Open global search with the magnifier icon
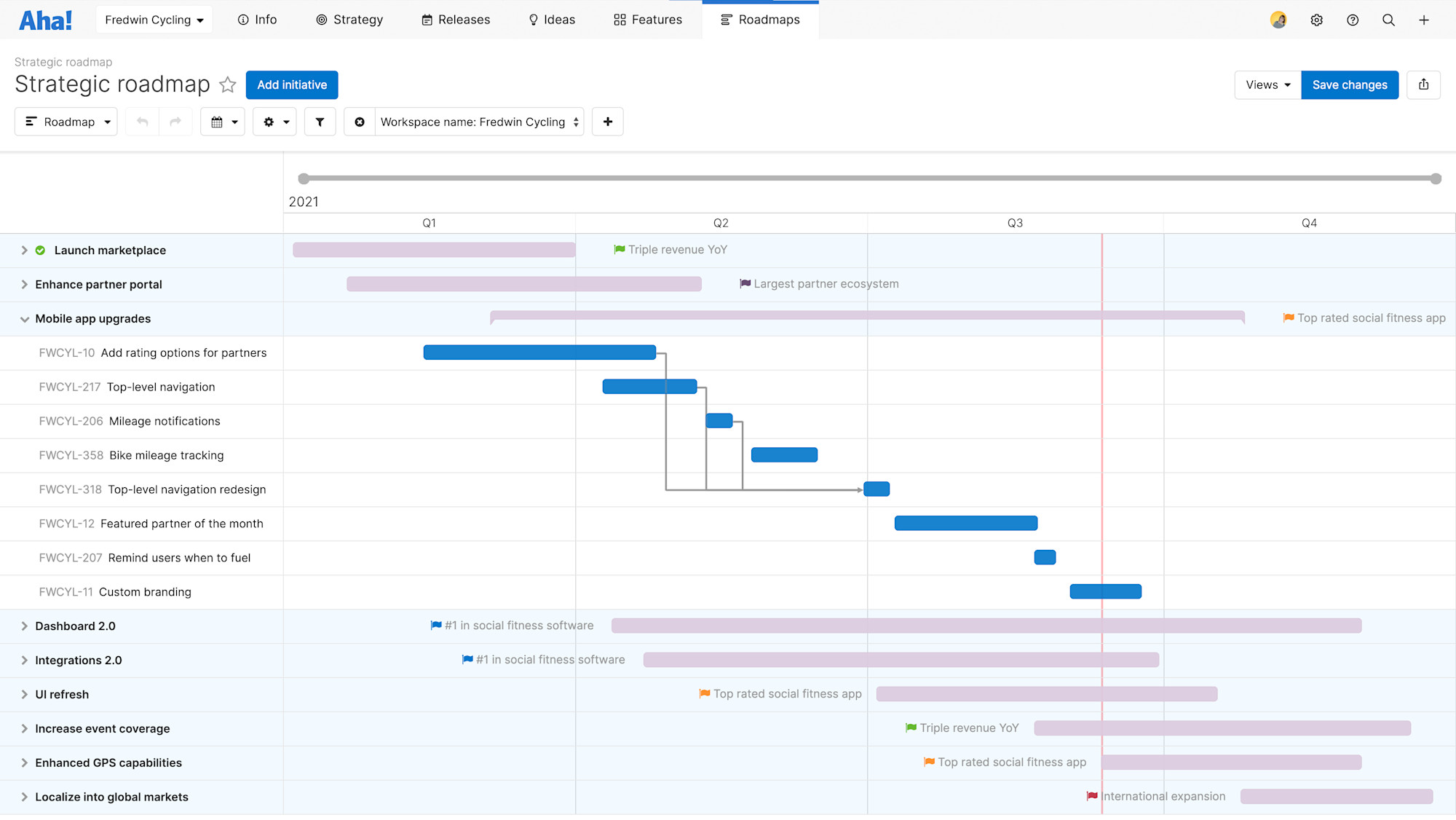This screenshot has height=820, width=1456. point(1389,20)
